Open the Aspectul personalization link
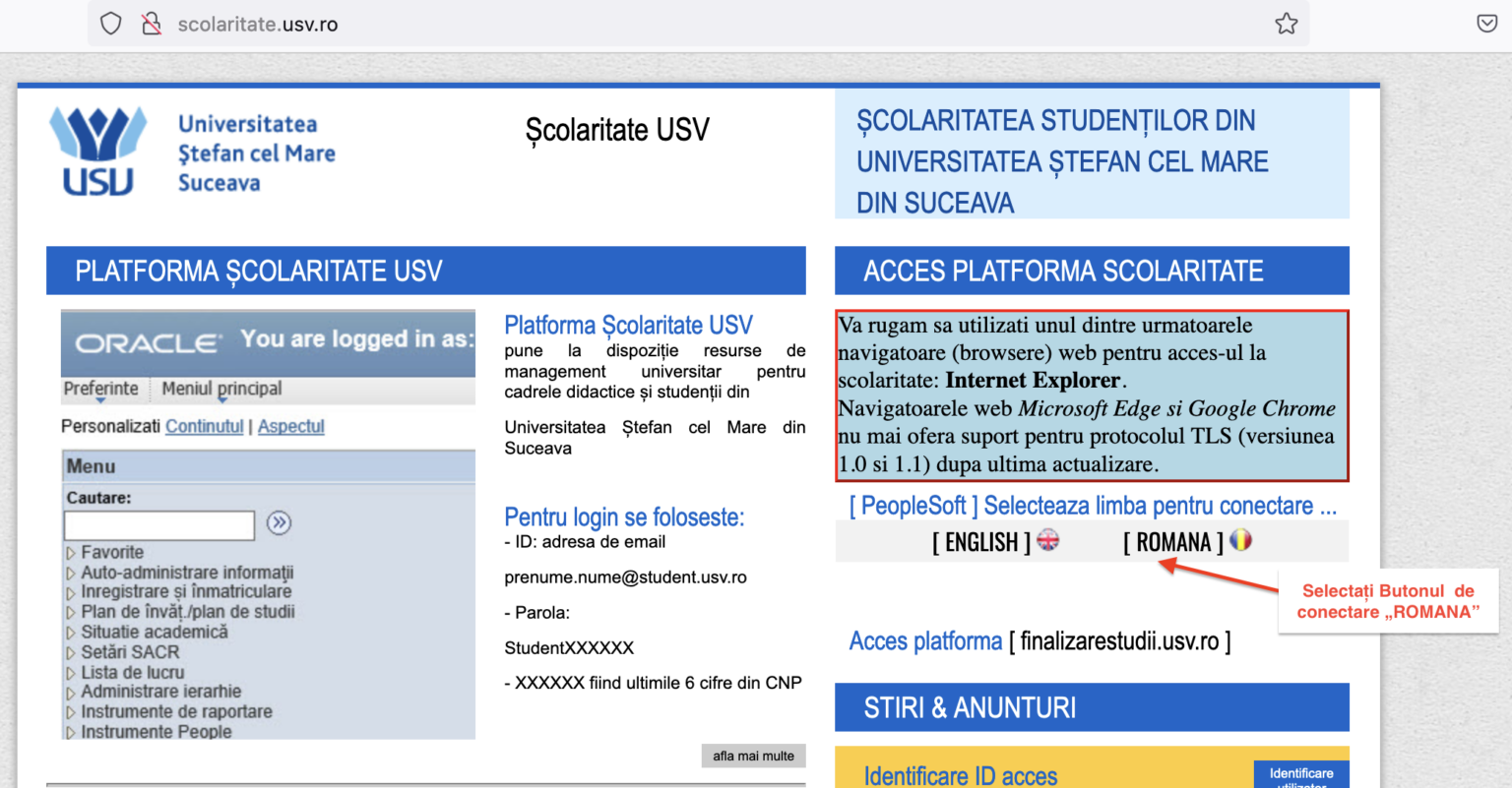This screenshot has height=788, width=1512. (x=291, y=426)
